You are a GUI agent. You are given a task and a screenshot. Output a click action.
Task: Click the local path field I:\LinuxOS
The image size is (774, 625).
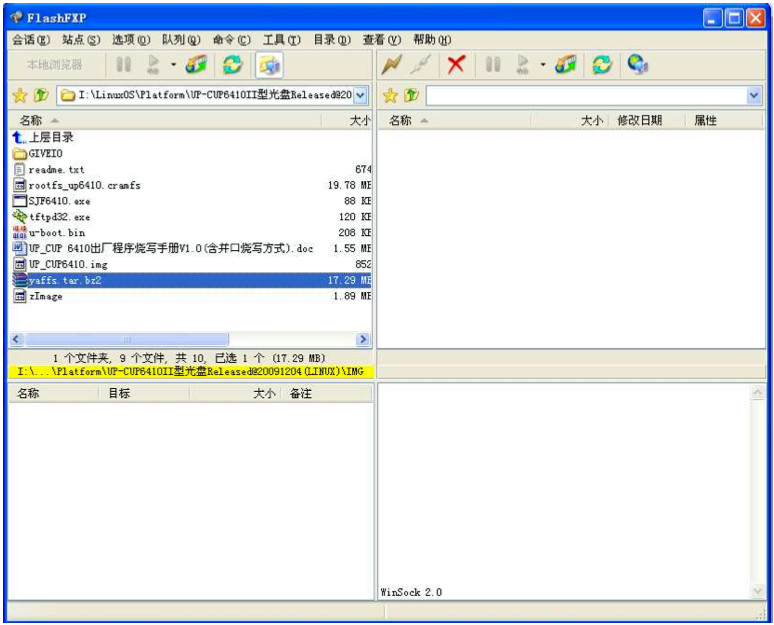pos(206,95)
